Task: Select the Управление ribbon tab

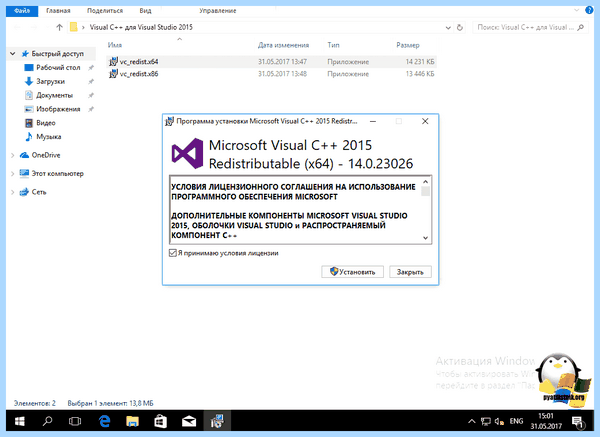Action: (217, 11)
